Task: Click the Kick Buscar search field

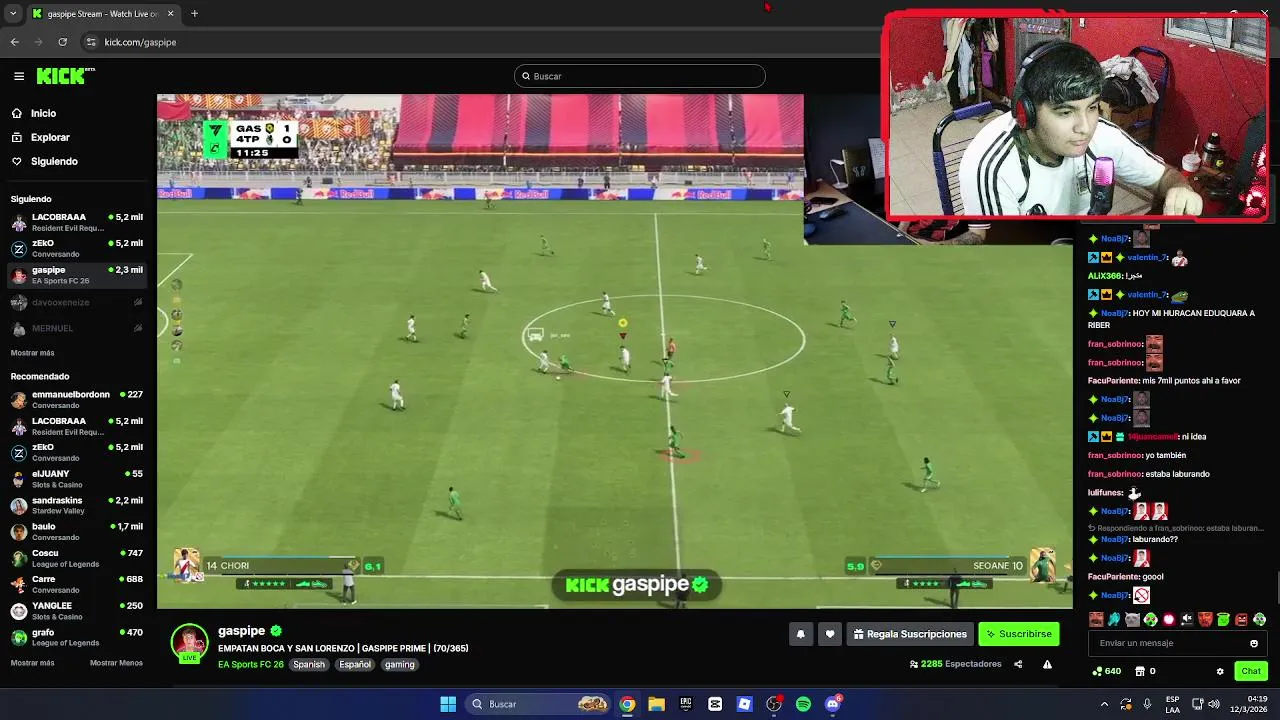Action: [x=640, y=76]
